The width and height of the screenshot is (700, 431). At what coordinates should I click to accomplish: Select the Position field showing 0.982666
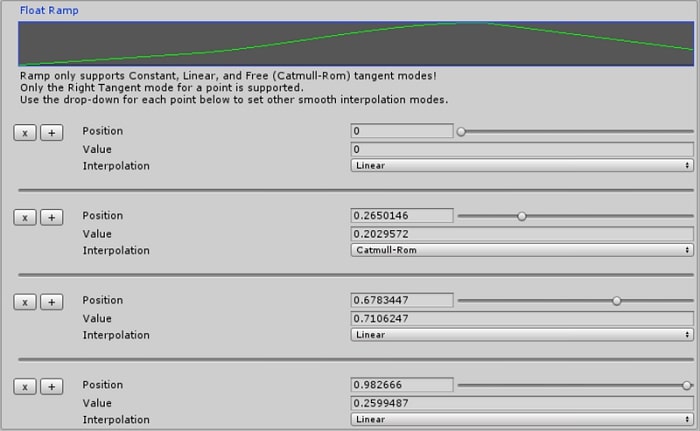pyautogui.click(x=402, y=385)
